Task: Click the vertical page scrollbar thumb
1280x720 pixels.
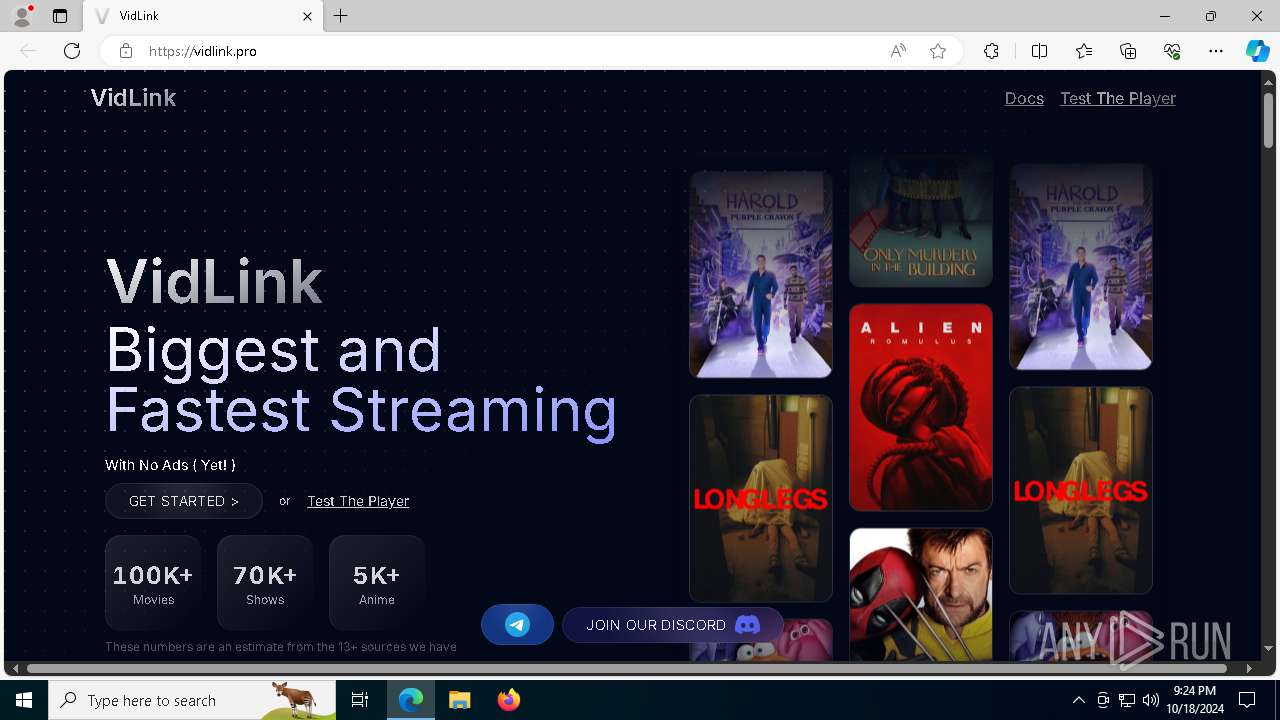Action: 1268,120
